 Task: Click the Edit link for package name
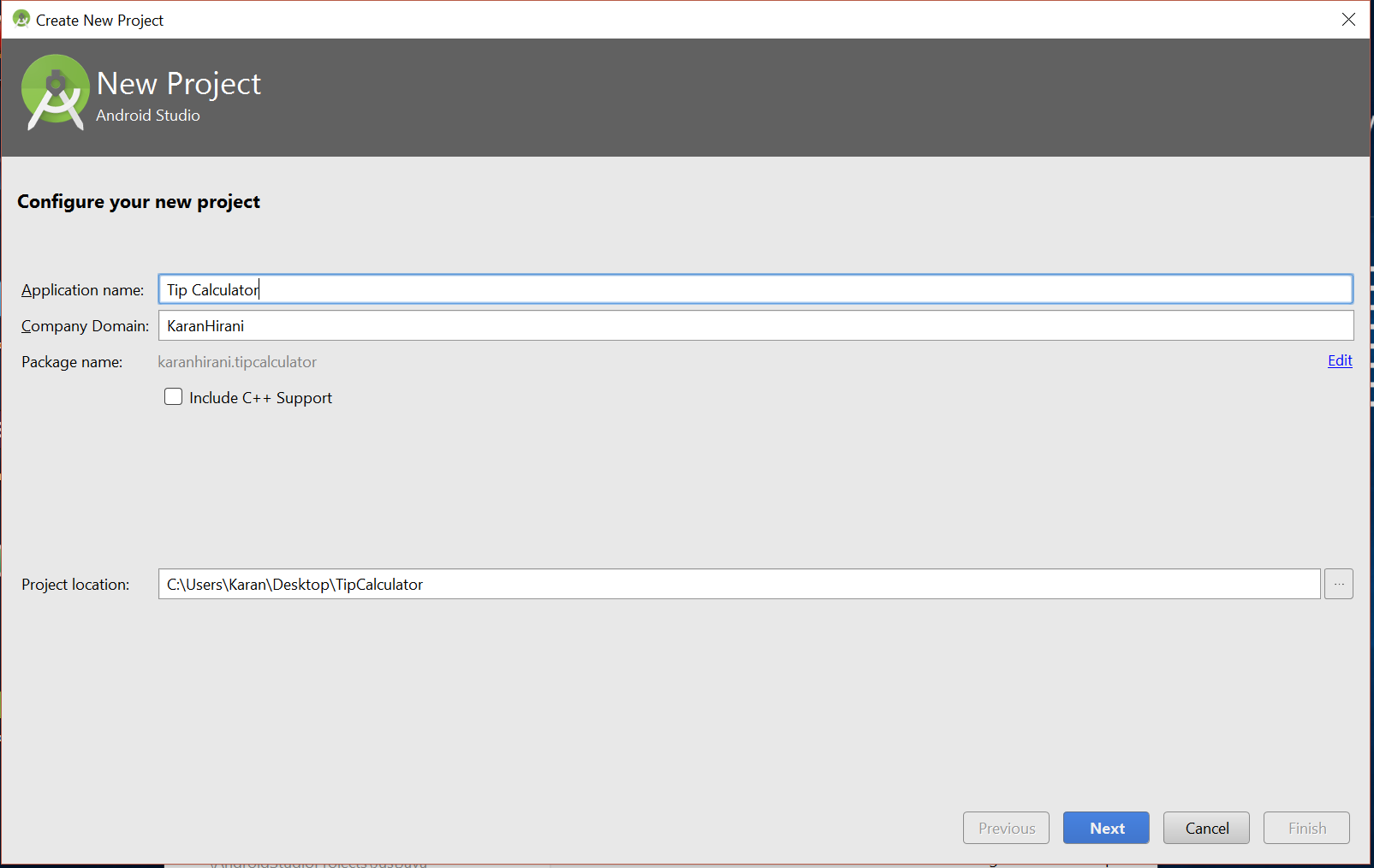1340,360
